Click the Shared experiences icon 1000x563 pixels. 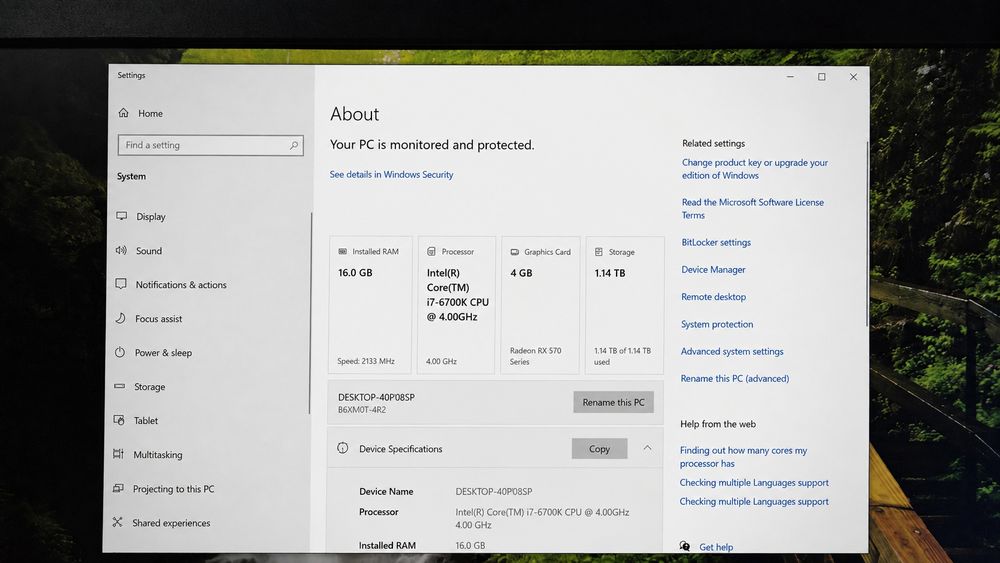[x=117, y=522]
